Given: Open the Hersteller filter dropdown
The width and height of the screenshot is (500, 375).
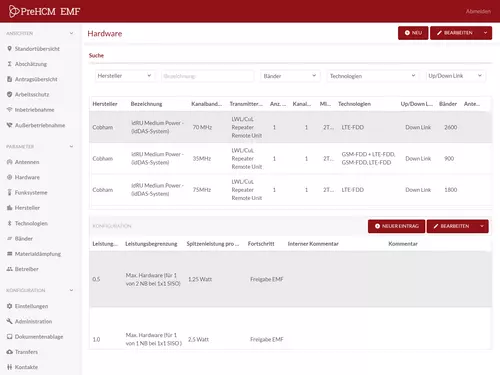Looking at the screenshot, I should point(124,76).
